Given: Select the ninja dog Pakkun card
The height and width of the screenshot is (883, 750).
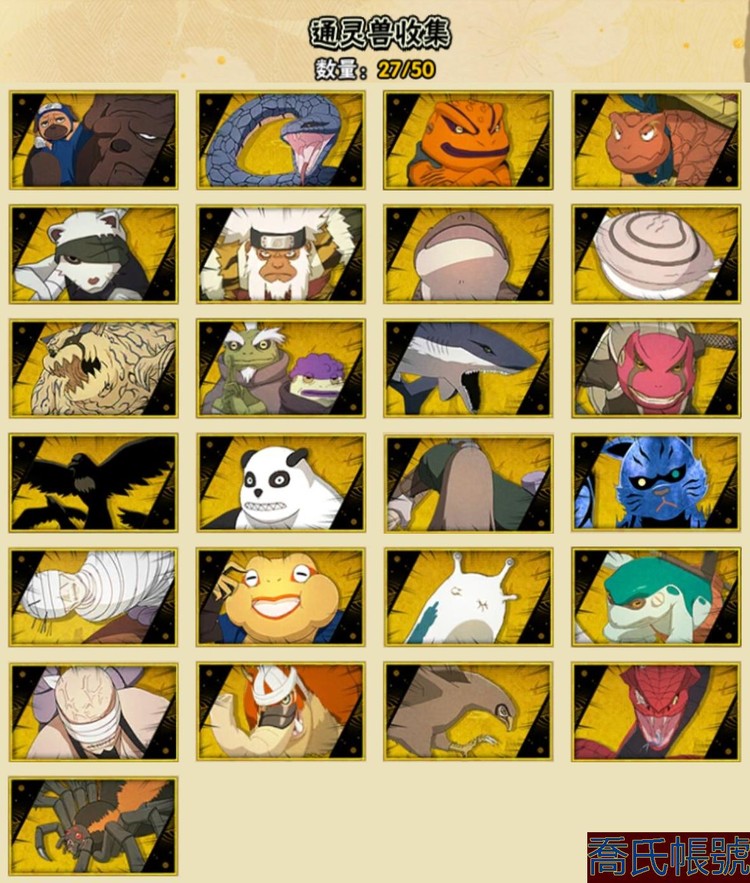Looking at the screenshot, I should [93, 140].
